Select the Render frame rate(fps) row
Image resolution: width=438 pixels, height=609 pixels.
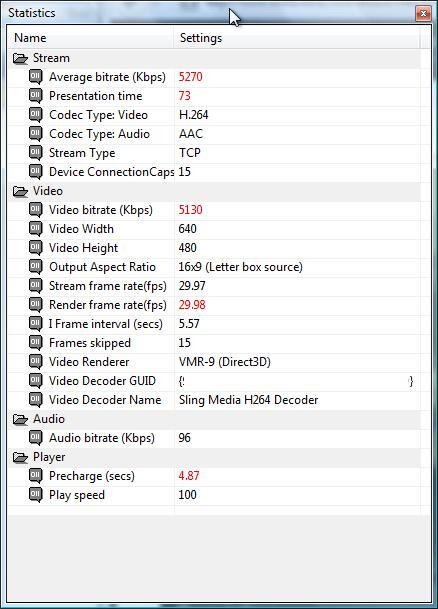(x=214, y=305)
